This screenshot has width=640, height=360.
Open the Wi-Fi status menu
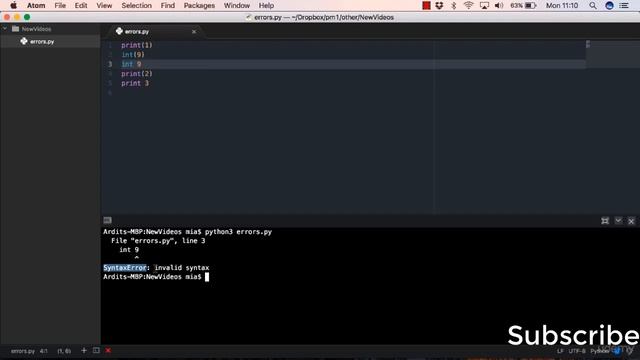click(468, 5)
